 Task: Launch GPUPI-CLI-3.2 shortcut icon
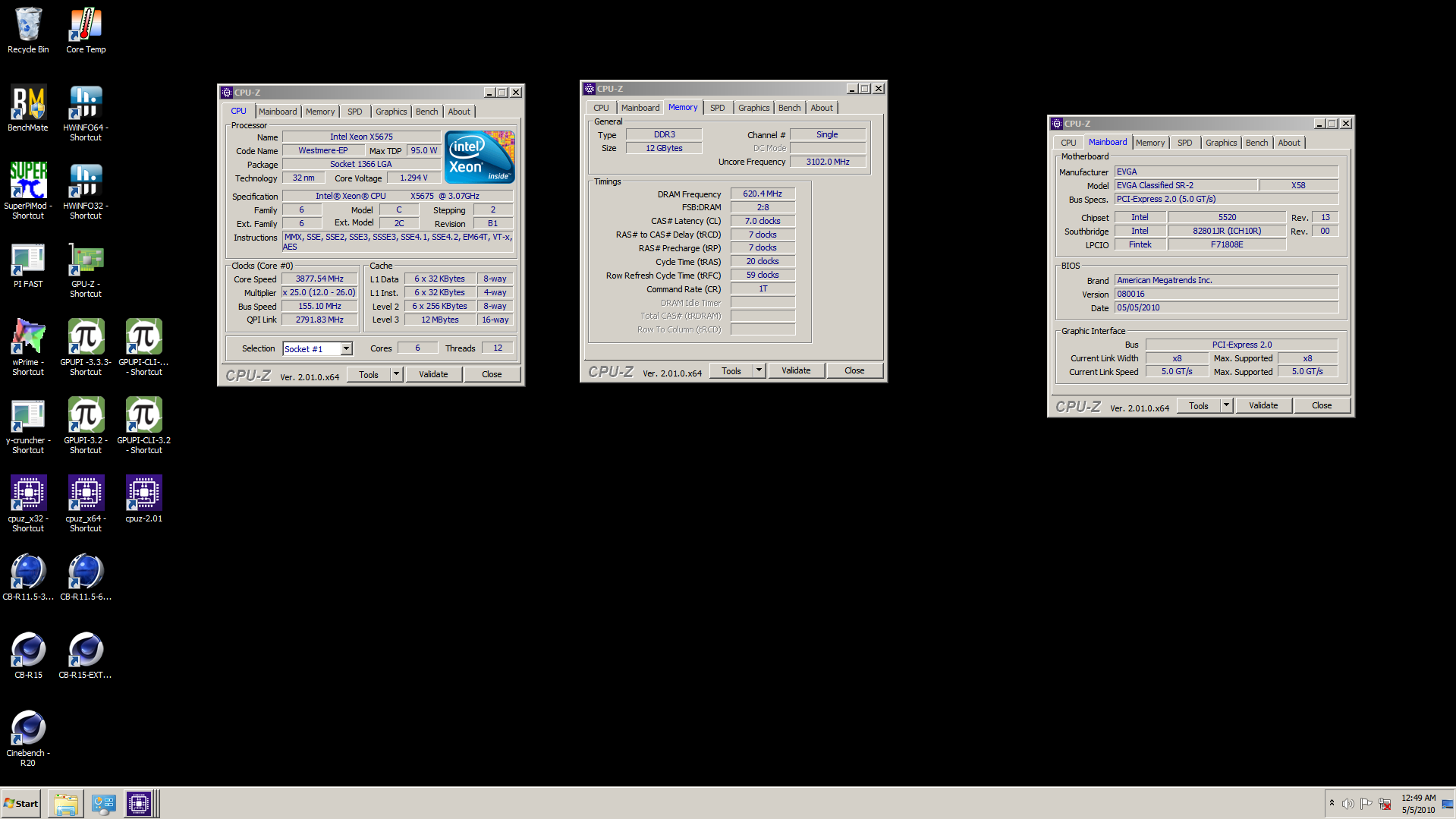coord(144,426)
